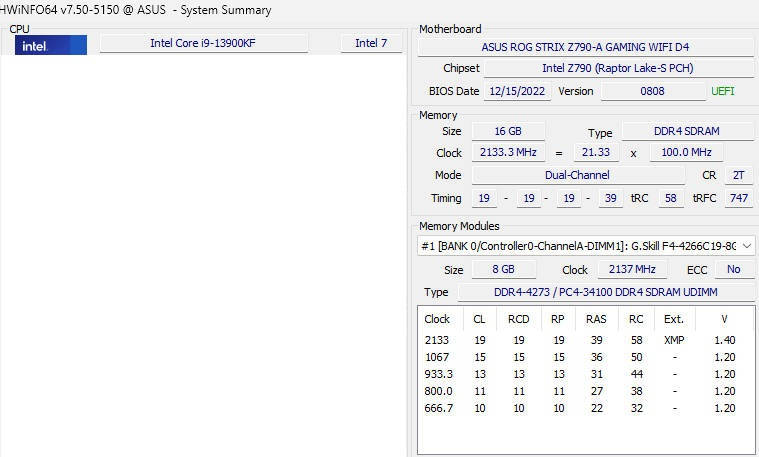Screen dimensions: 759x457
Task: Click the XMP cell in timings table
Action: point(674,340)
